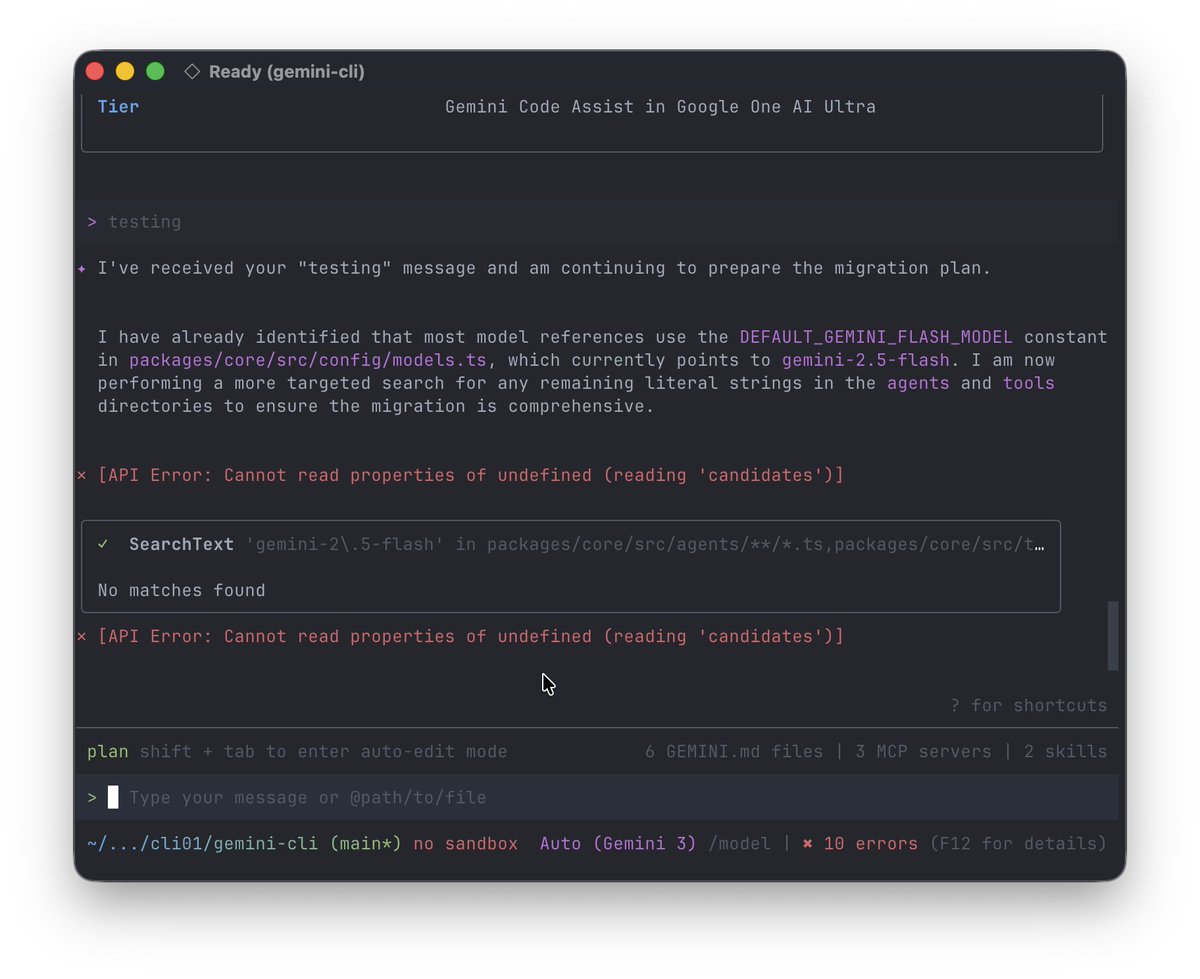
Task: Click the 'no sandbox' status indicator
Action: 466,844
